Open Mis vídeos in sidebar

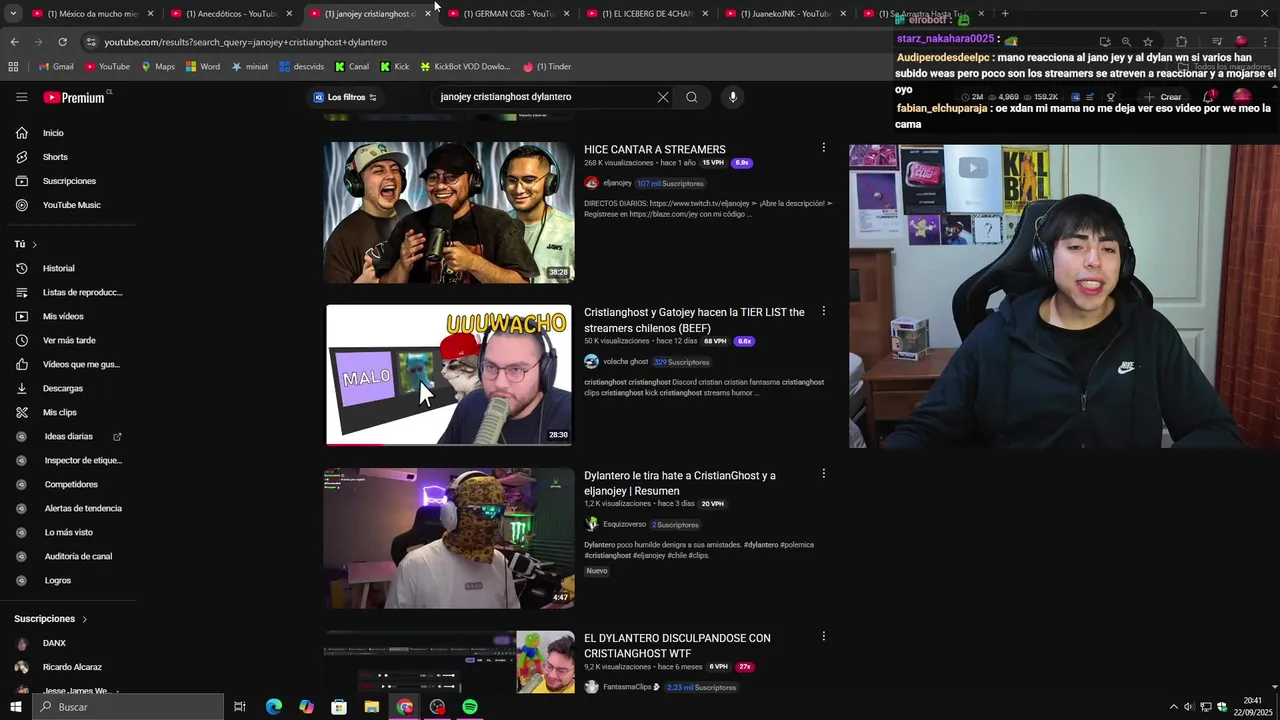63,316
